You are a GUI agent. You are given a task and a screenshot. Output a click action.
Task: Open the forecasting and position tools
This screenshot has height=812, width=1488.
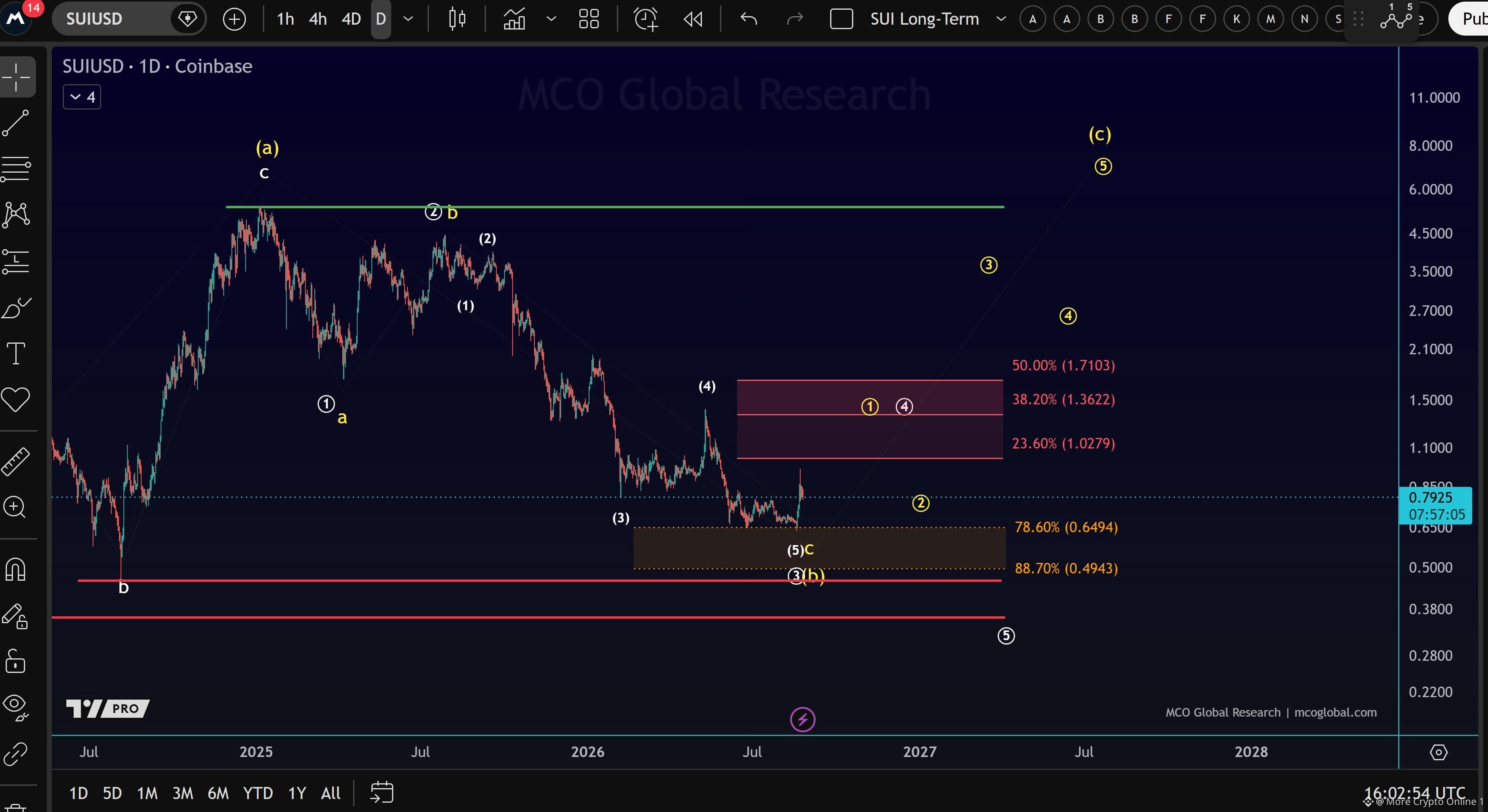[16, 261]
